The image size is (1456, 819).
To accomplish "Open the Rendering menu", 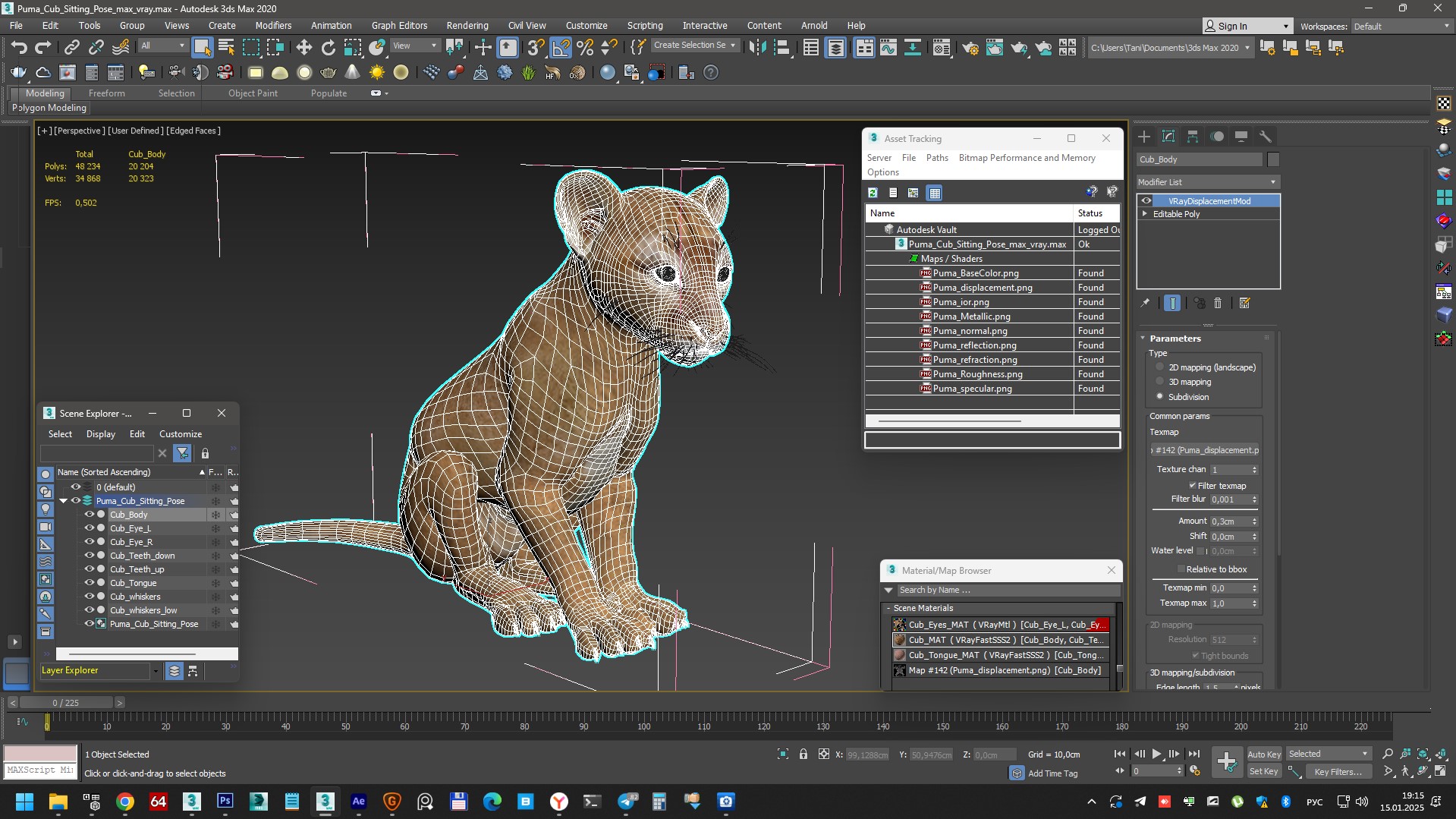I will 467,25.
